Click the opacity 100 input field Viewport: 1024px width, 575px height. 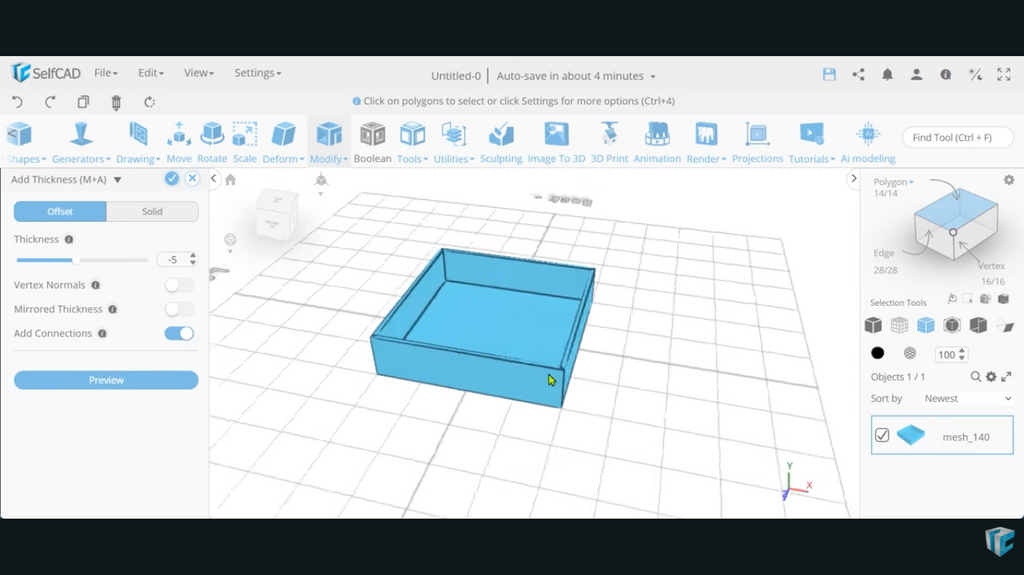click(x=946, y=355)
